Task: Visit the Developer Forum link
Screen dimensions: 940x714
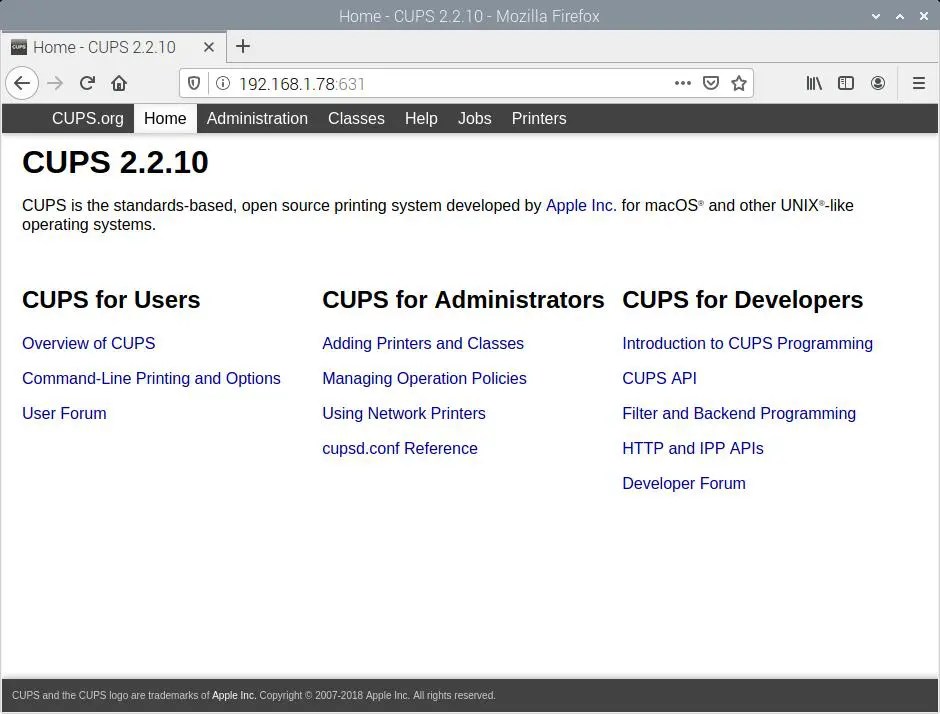Action: pyautogui.click(x=684, y=483)
